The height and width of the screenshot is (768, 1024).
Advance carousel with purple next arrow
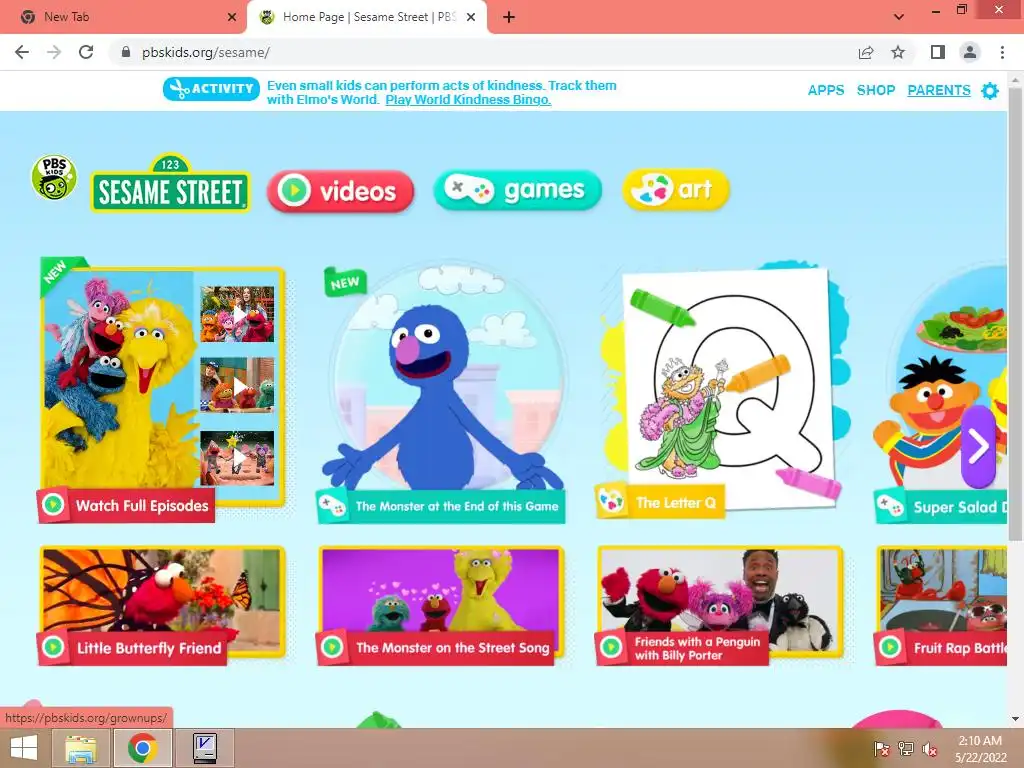click(978, 447)
